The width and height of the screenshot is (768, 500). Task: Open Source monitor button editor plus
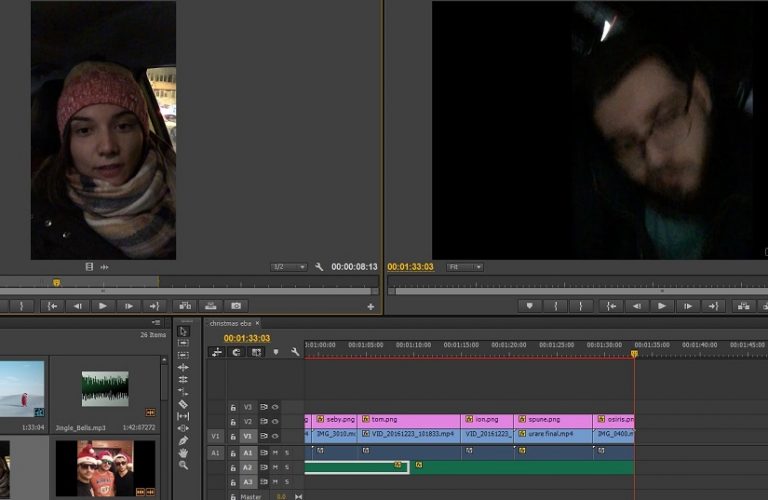(371, 306)
